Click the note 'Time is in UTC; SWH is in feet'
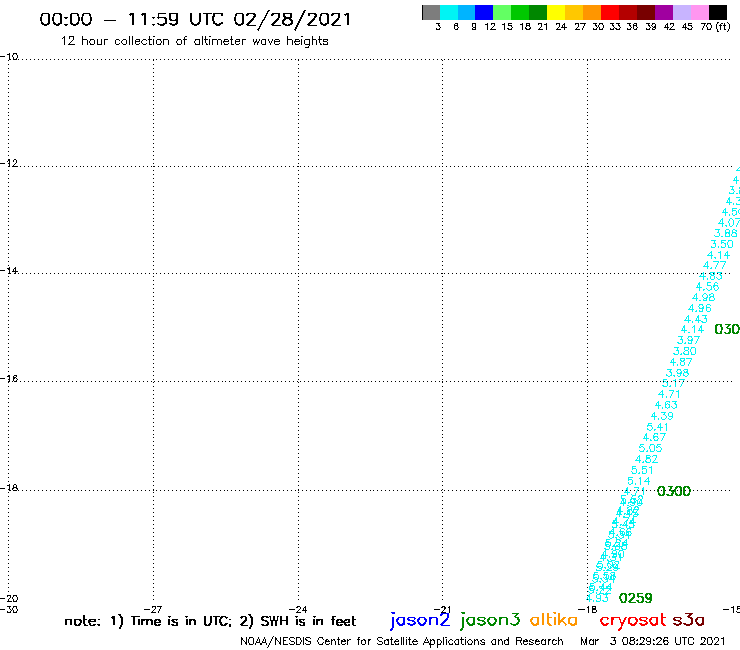The height and width of the screenshot is (650, 740). coord(210,621)
